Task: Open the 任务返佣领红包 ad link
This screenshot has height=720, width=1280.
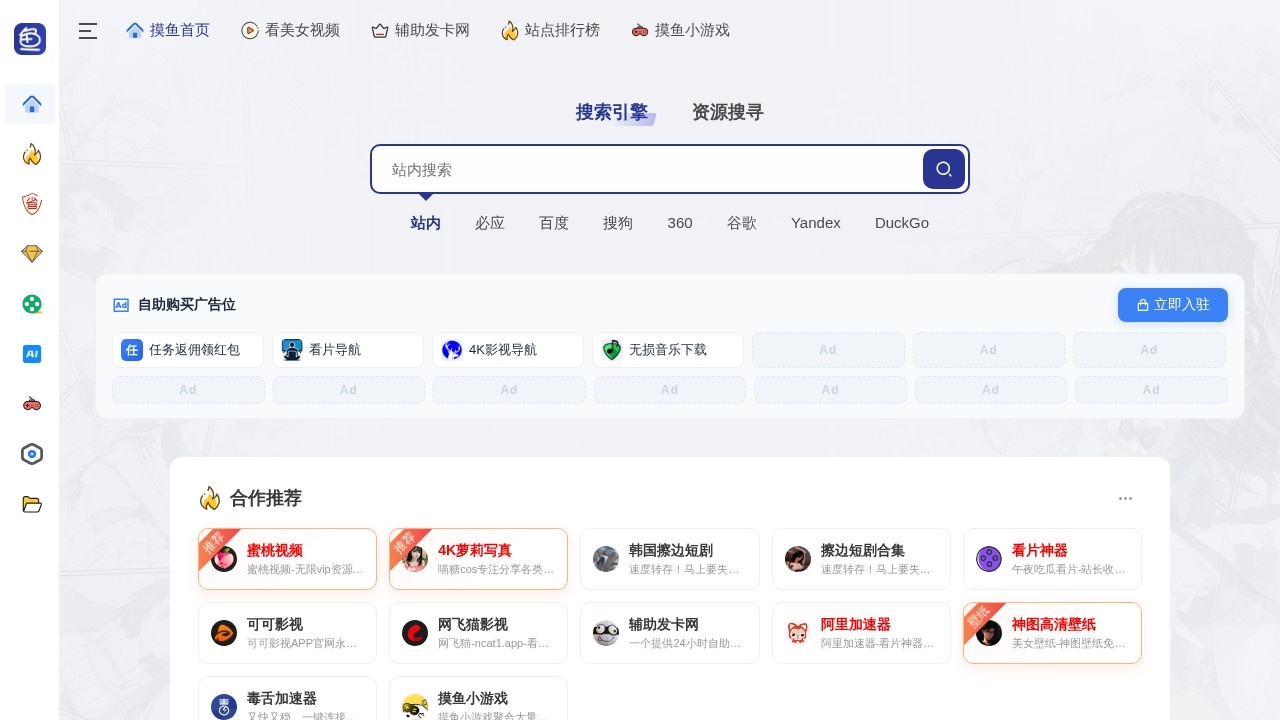Action: coord(188,350)
